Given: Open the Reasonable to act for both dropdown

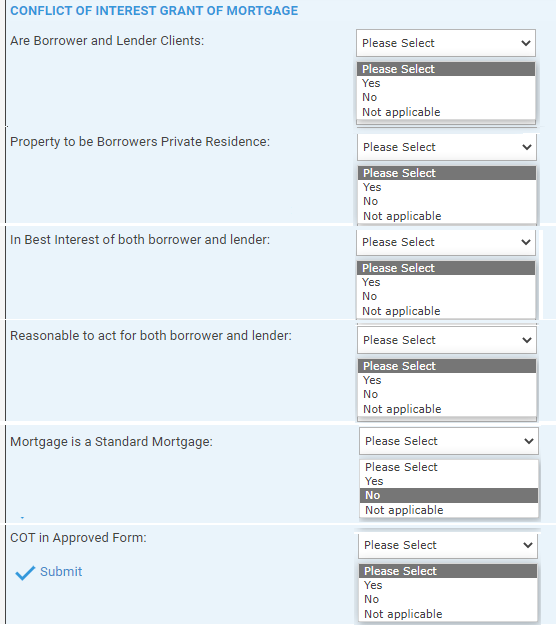Looking at the screenshot, I should pos(447,340).
